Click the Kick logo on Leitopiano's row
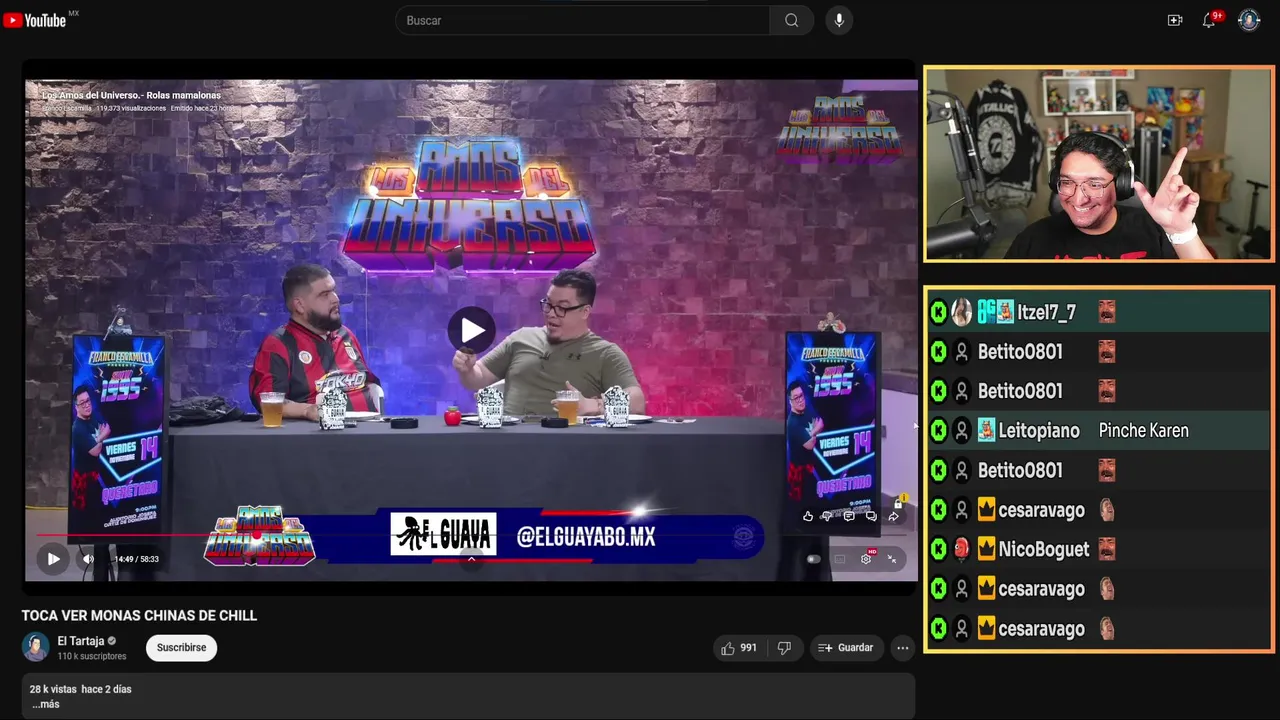Image resolution: width=1280 pixels, height=720 pixels. (938, 431)
